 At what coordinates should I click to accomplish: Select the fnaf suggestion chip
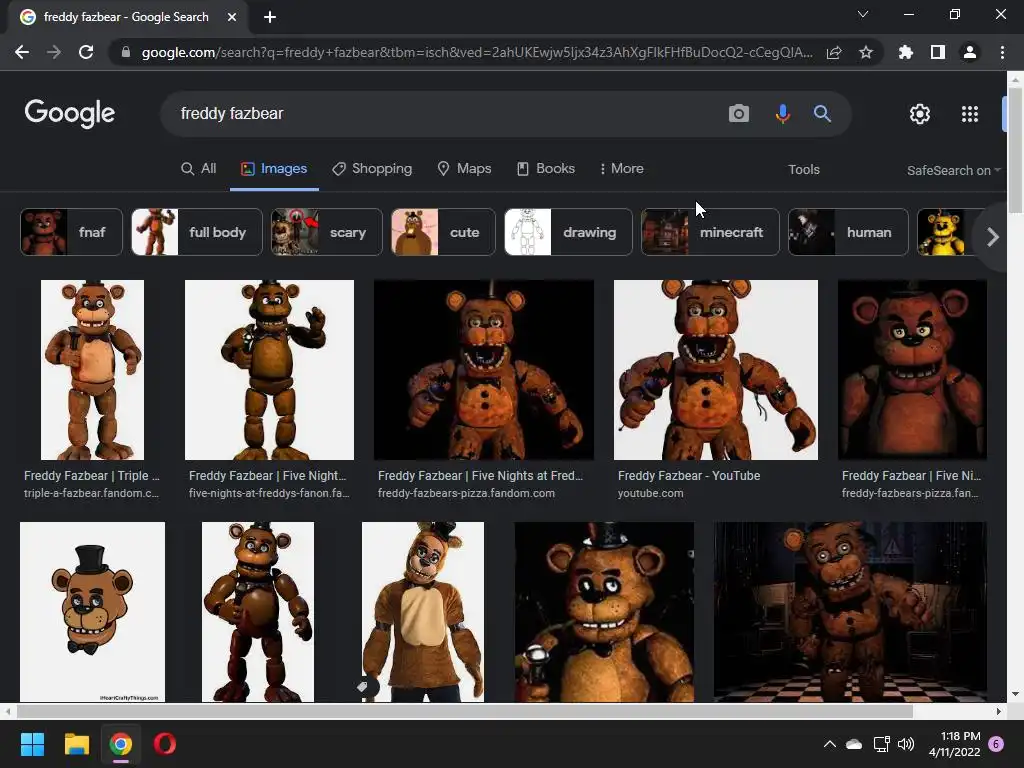[x=71, y=232]
